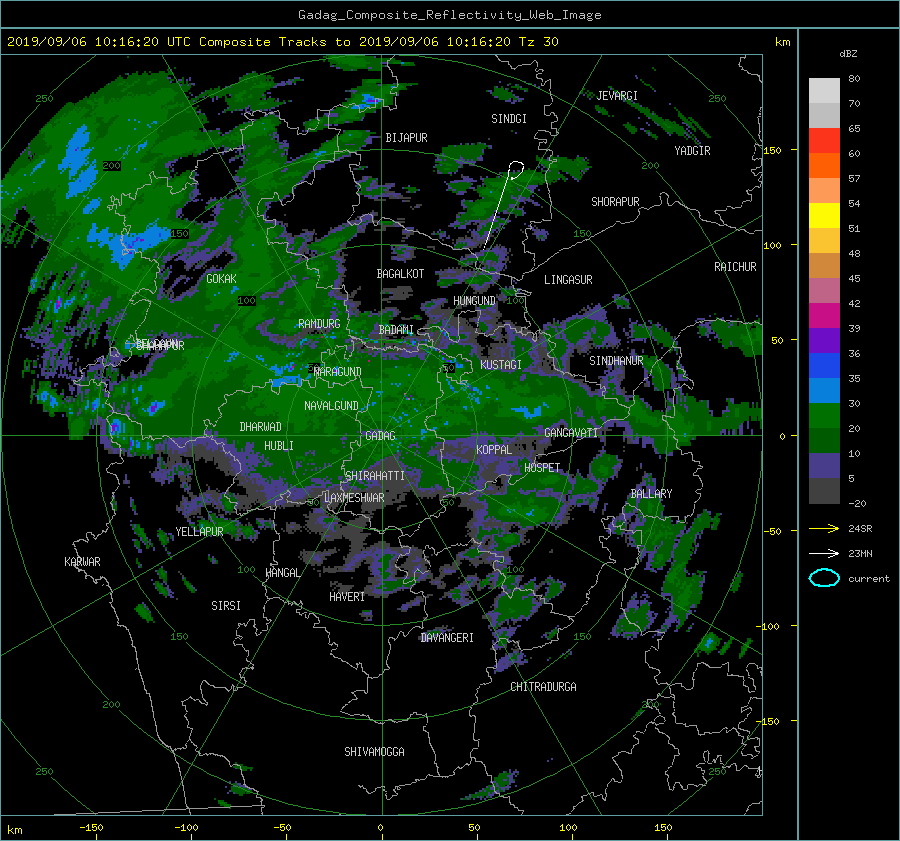Click the BAGALKOT city label
Image resolution: width=900 pixels, height=841 pixels.
pos(400,274)
